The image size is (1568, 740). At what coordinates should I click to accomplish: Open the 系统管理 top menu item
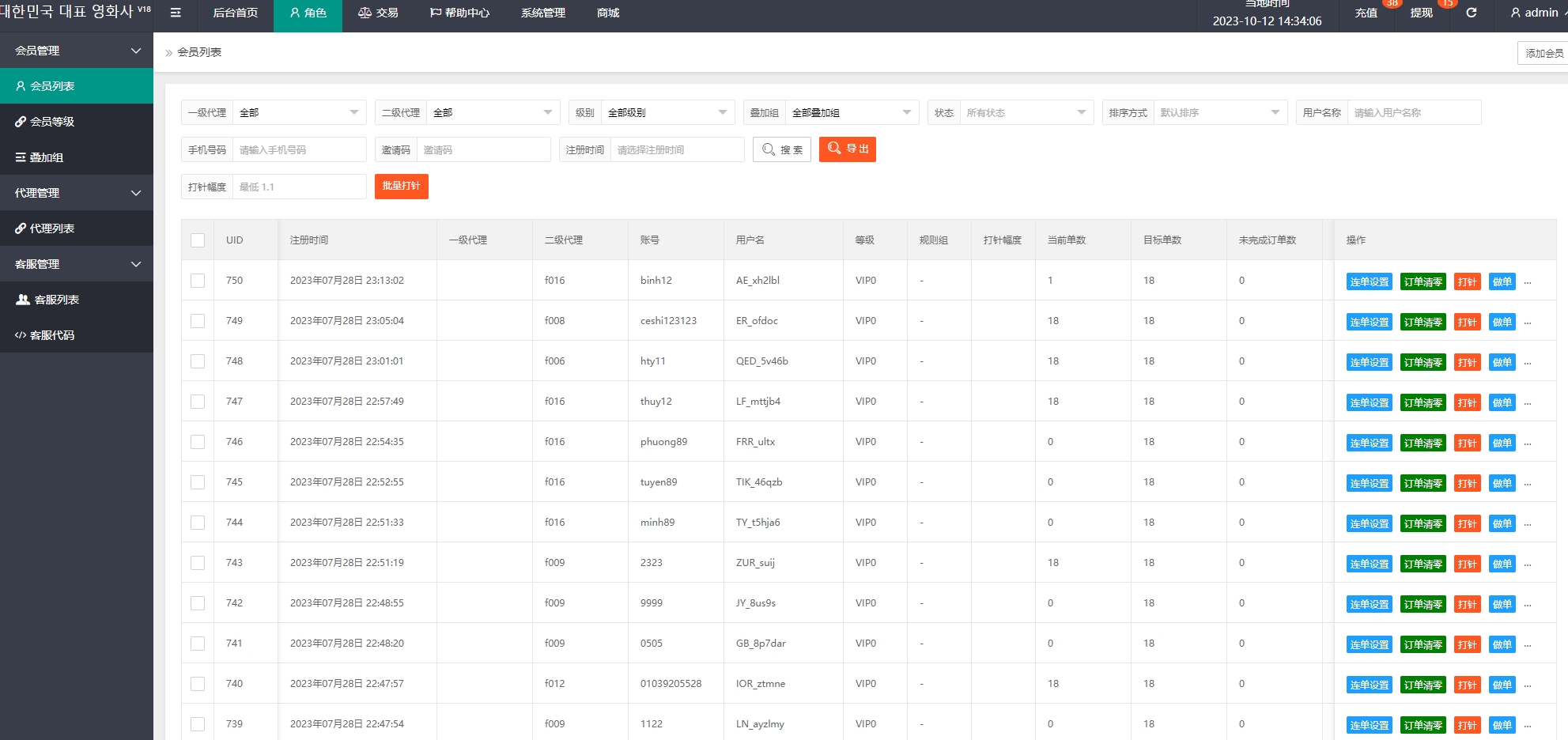tap(542, 13)
